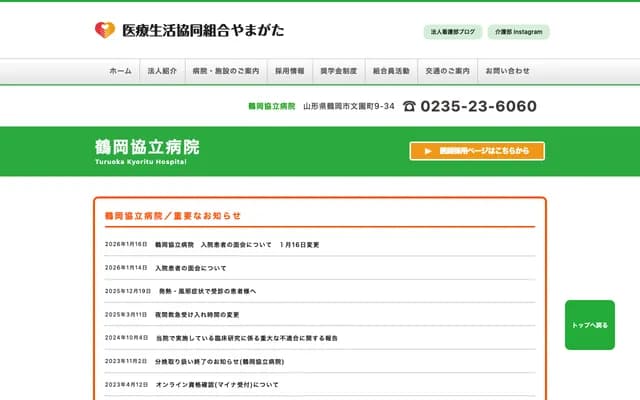Click the telephone icon beside 0235-23-6060

(409, 107)
